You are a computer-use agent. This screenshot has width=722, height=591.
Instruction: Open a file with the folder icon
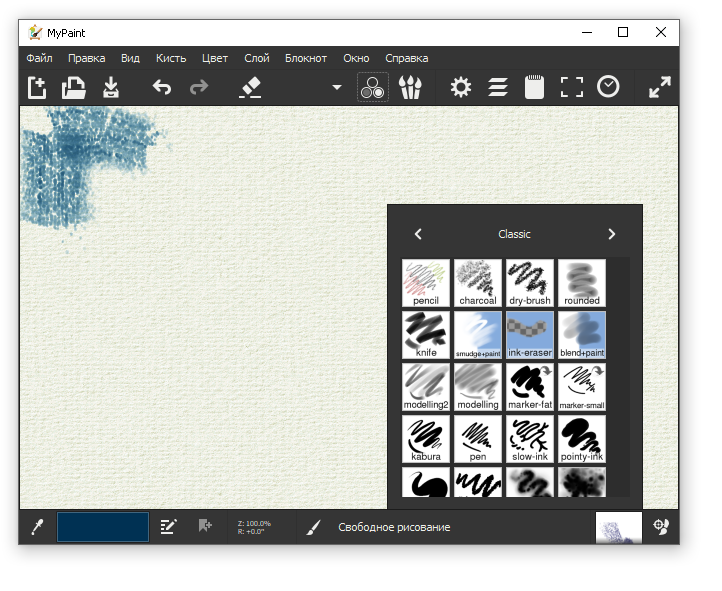point(74,87)
